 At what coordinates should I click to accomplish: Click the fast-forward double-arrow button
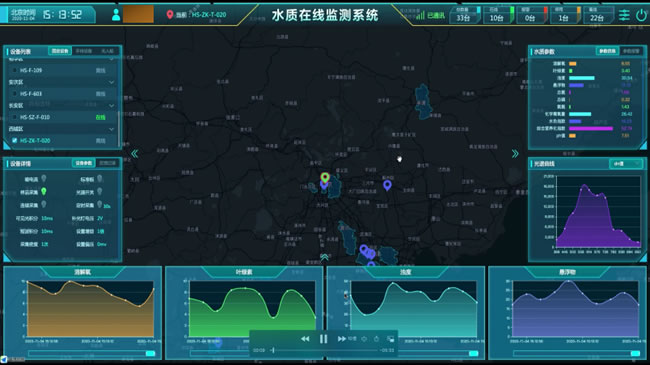(x=342, y=339)
